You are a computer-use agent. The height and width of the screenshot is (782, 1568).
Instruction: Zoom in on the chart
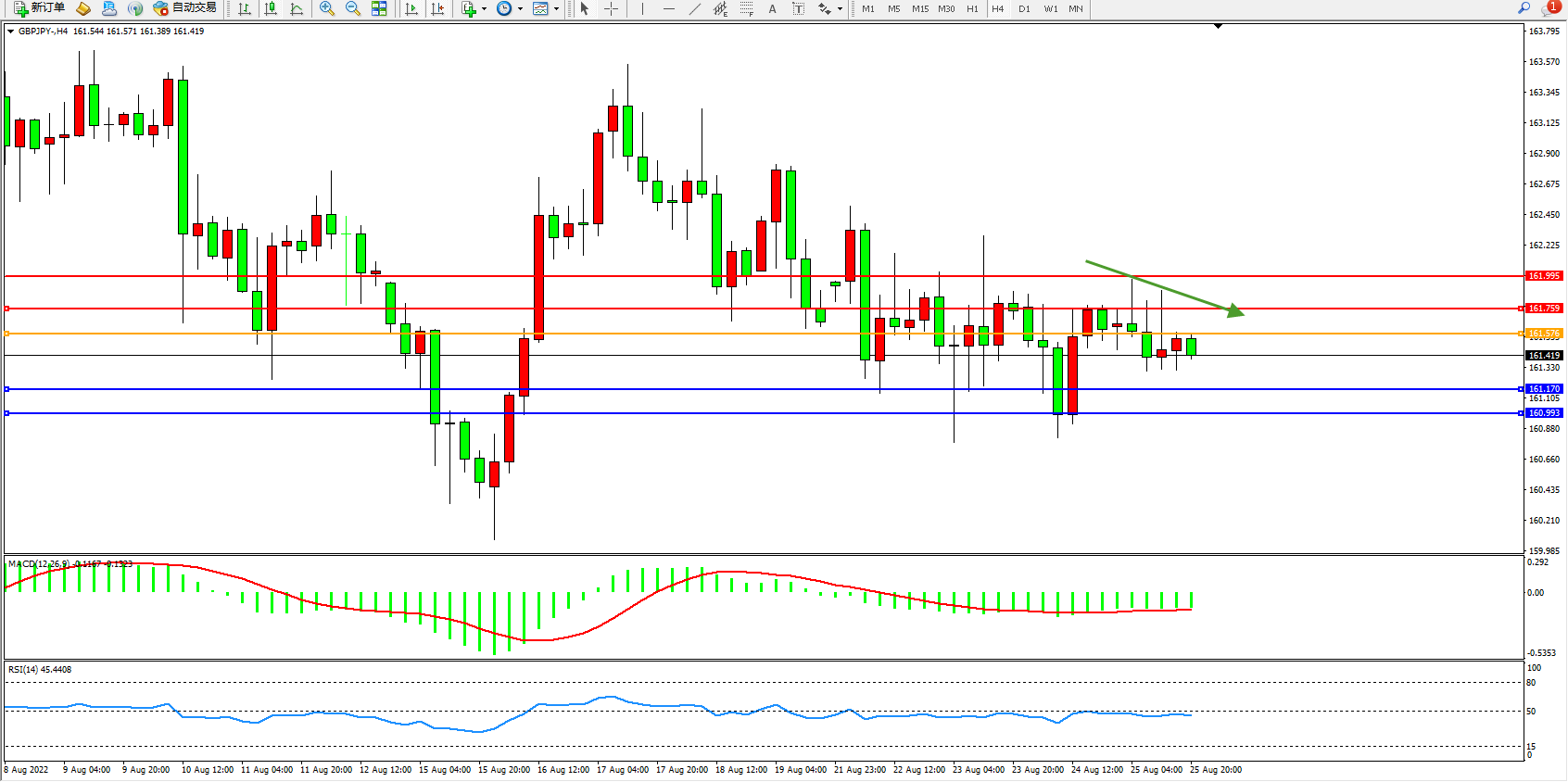coord(327,8)
